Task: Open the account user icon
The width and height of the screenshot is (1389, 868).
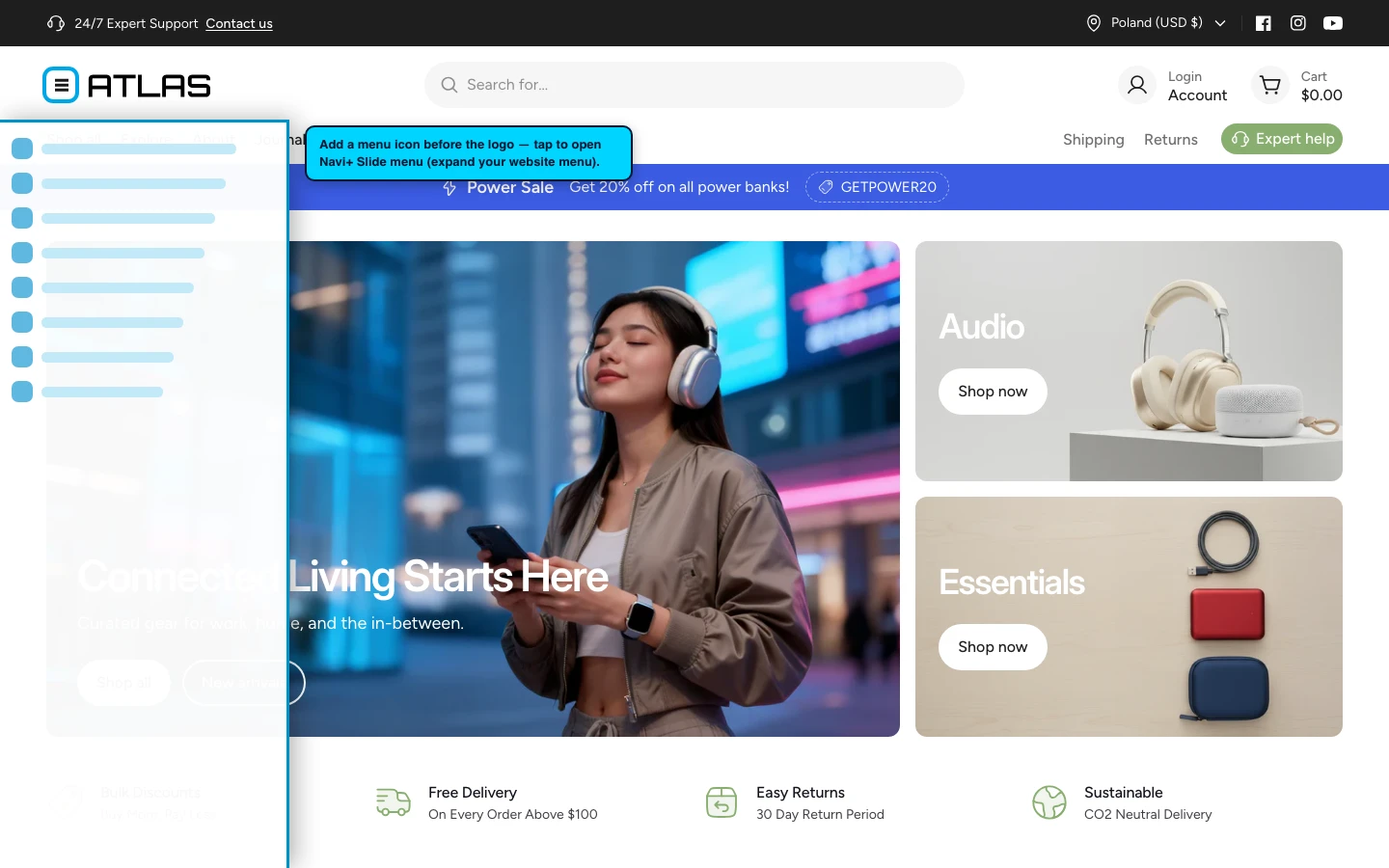Action: tap(1137, 85)
